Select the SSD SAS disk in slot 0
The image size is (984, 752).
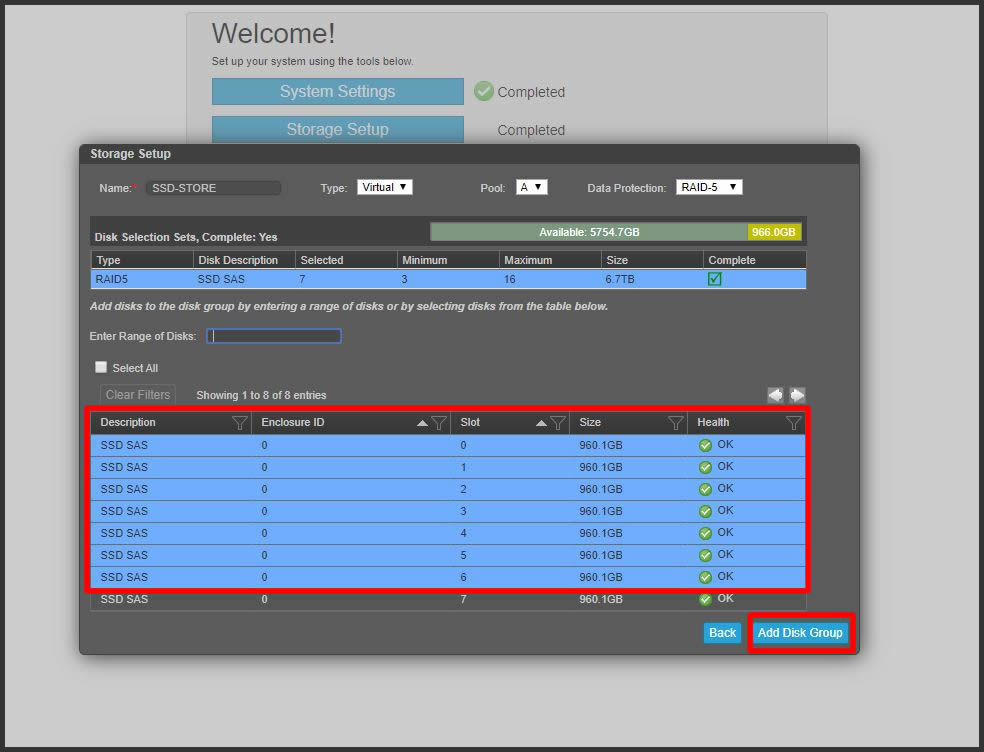(448, 445)
